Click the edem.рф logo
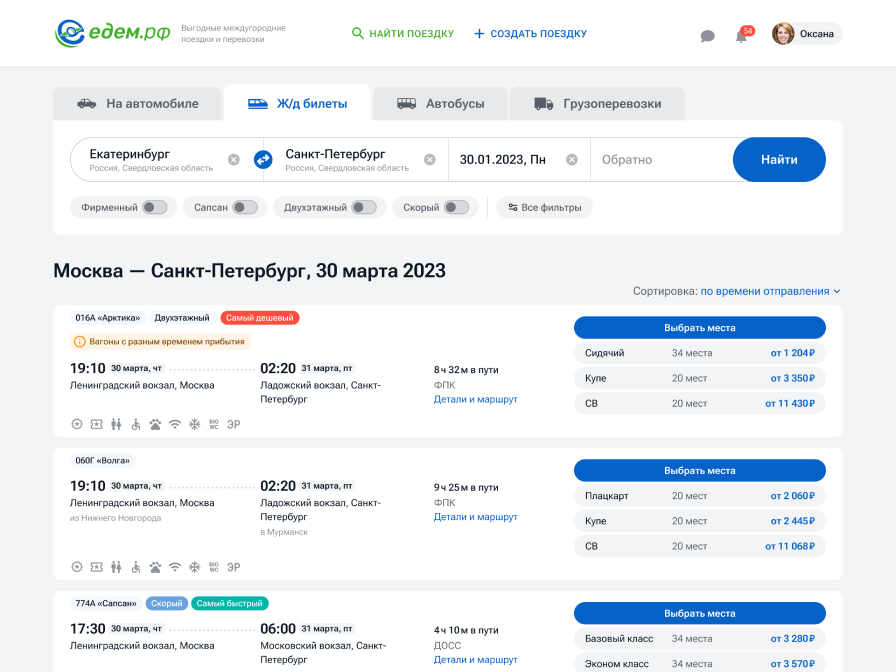896x672 pixels. coord(113,33)
